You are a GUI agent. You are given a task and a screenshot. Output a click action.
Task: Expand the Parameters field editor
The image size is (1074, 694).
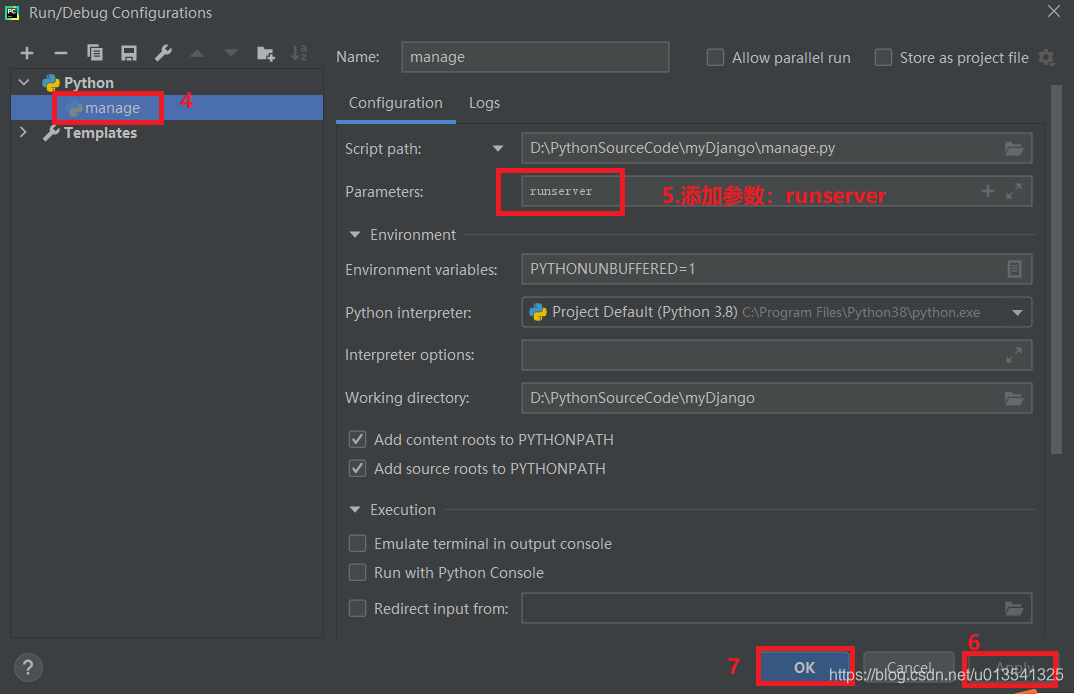pyautogui.click(x=1014, y=191)
